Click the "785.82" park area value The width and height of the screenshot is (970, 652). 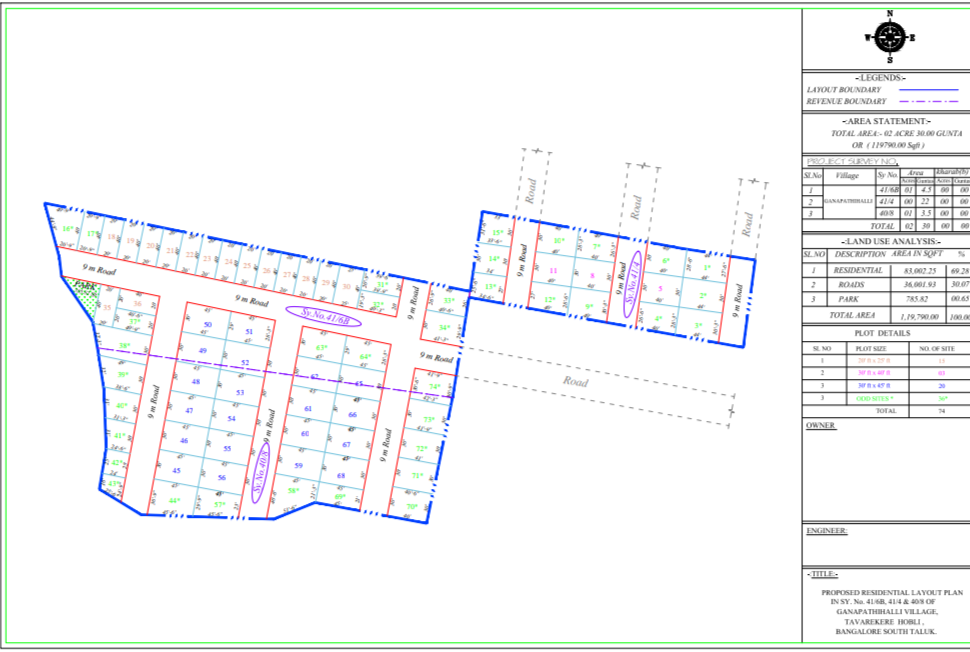click(x=917, y=299)
